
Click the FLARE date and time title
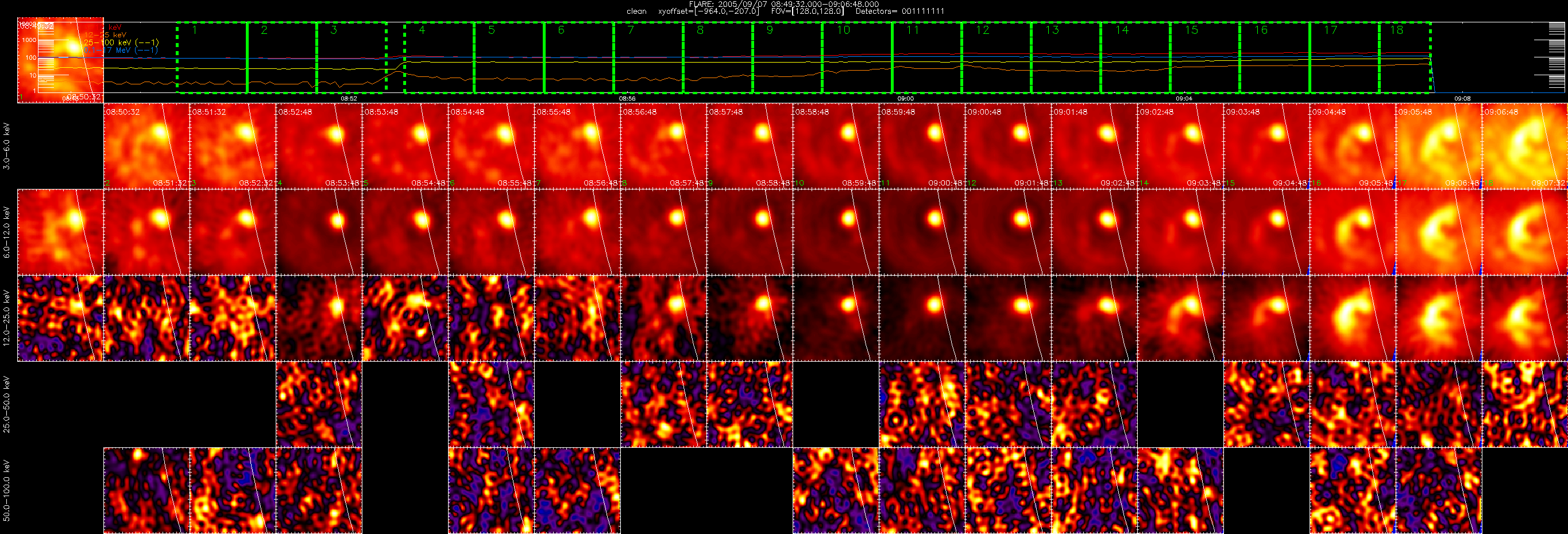click(784, 3)
